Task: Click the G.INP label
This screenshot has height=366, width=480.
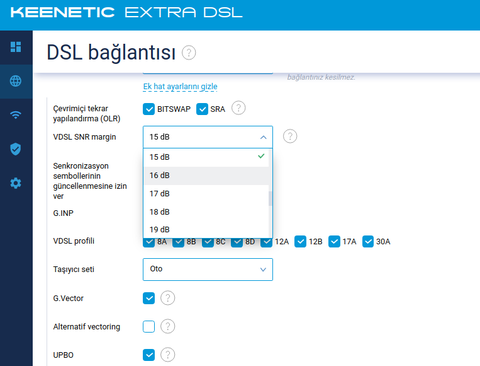Action: 63,213
